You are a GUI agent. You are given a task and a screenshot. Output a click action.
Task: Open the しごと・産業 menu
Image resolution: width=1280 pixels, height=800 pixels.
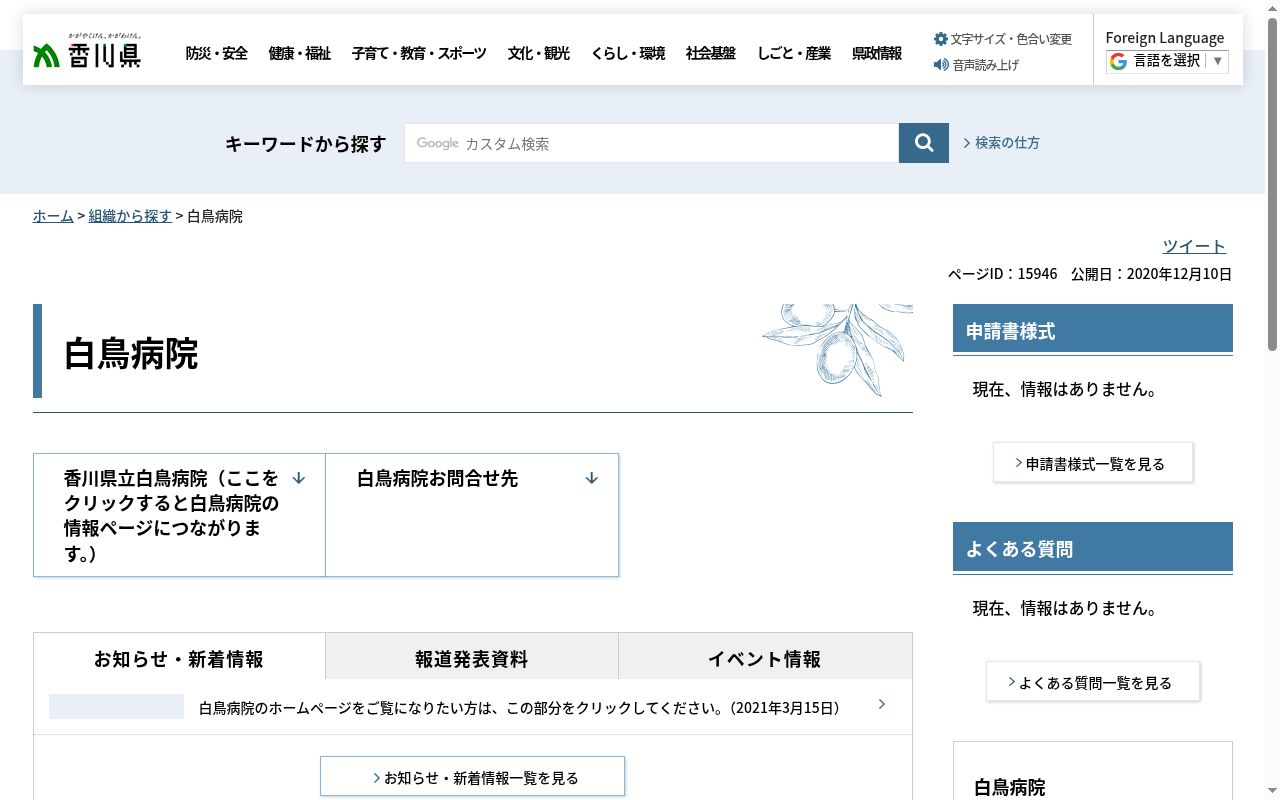coord(794,53)
